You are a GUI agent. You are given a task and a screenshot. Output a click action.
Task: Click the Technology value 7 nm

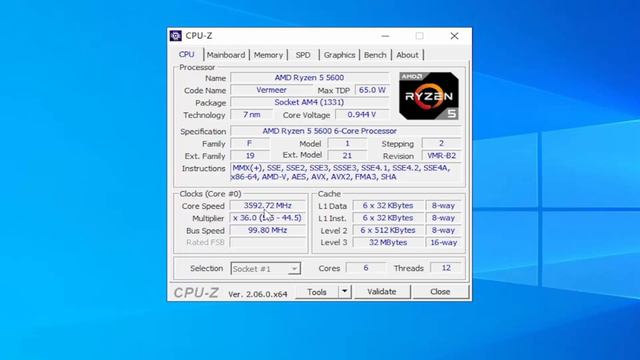click(x=251, y=115)
